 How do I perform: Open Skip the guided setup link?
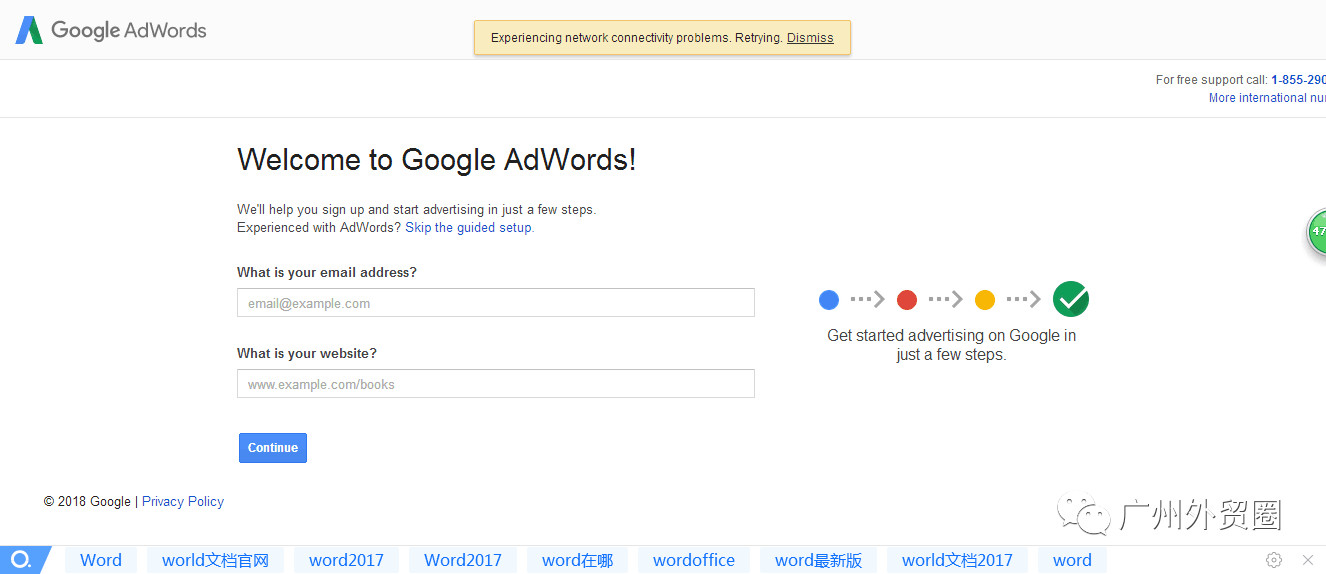468,228
